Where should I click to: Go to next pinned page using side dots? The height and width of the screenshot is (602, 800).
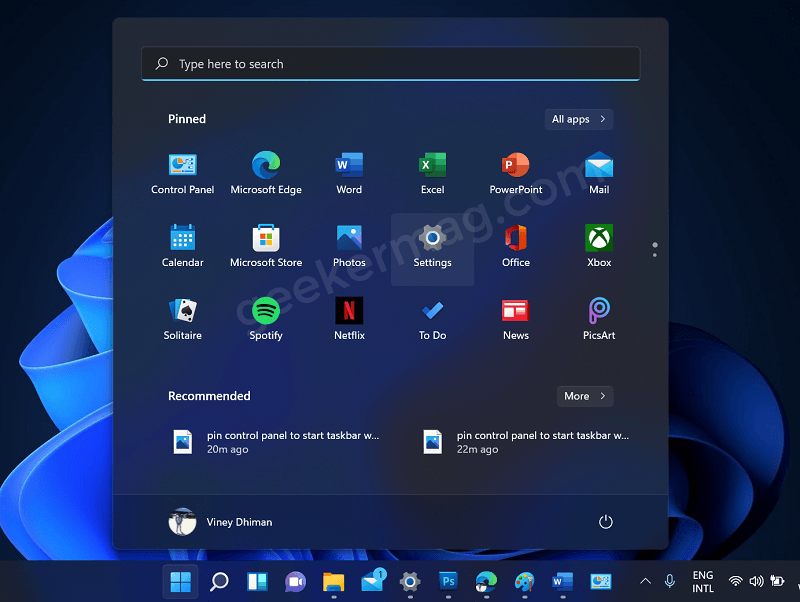coord(655,254)
